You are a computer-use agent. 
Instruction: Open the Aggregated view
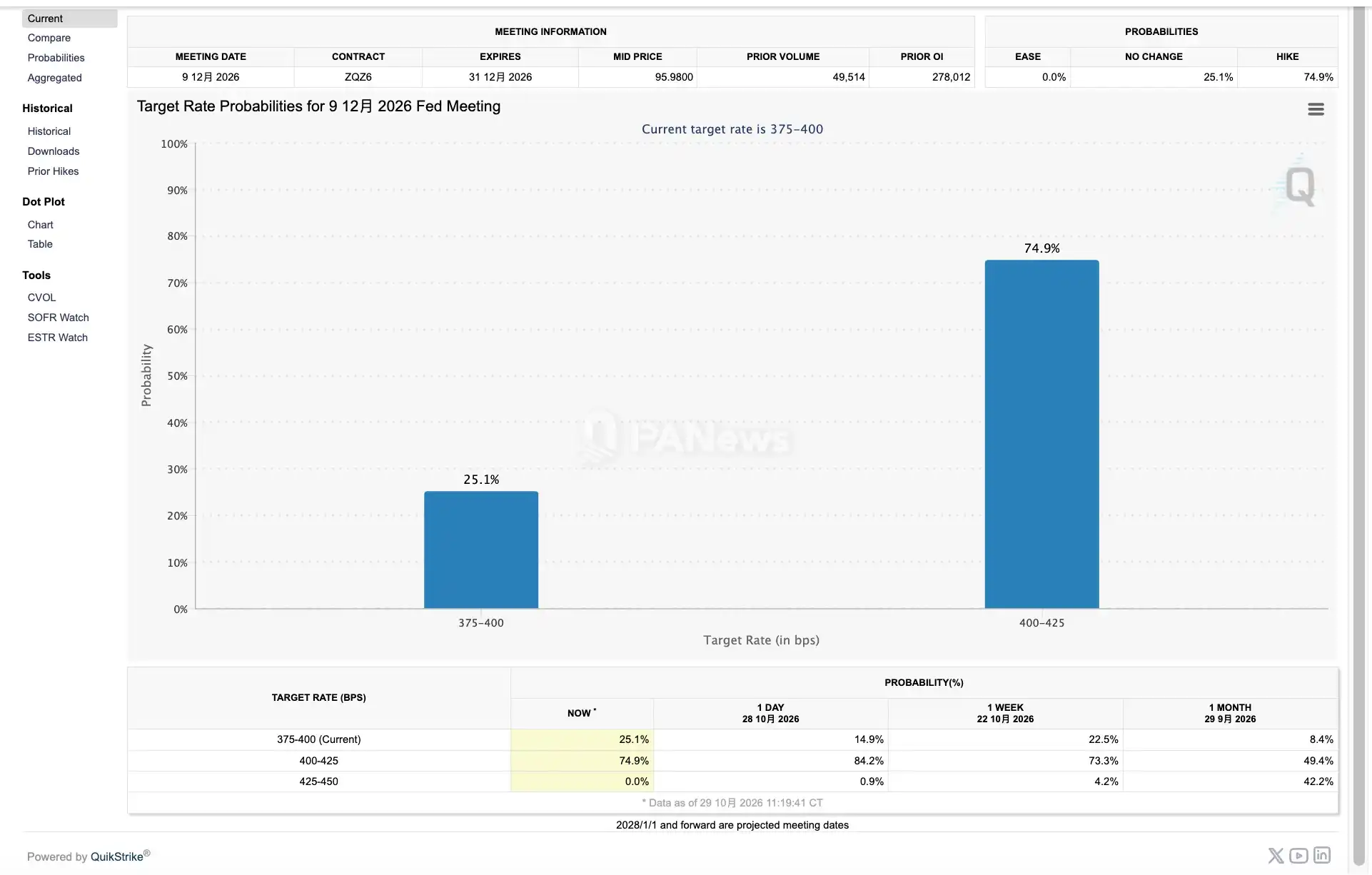click(x=55, y=78)
